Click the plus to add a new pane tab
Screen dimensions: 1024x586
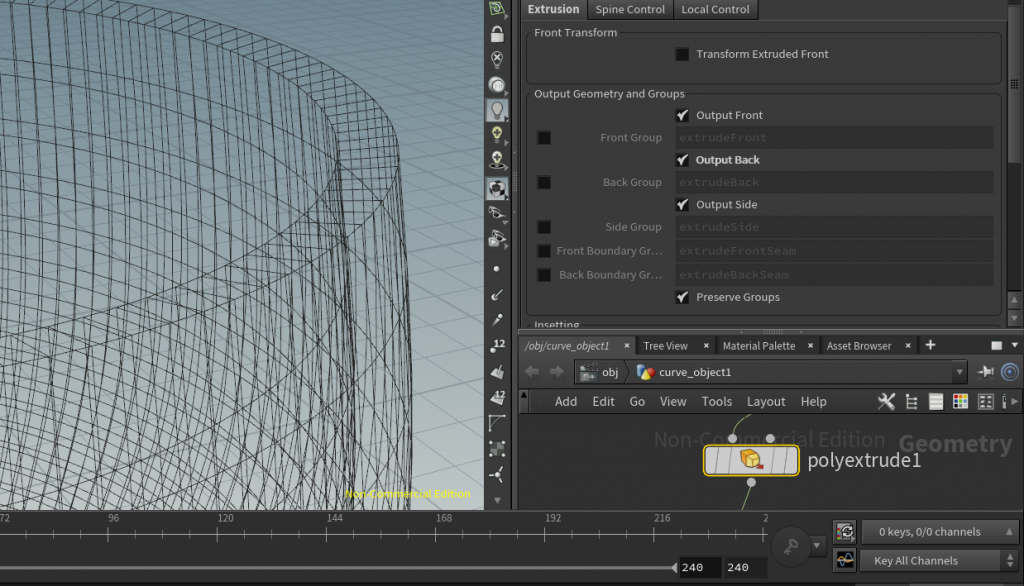[x=930, y=345]
